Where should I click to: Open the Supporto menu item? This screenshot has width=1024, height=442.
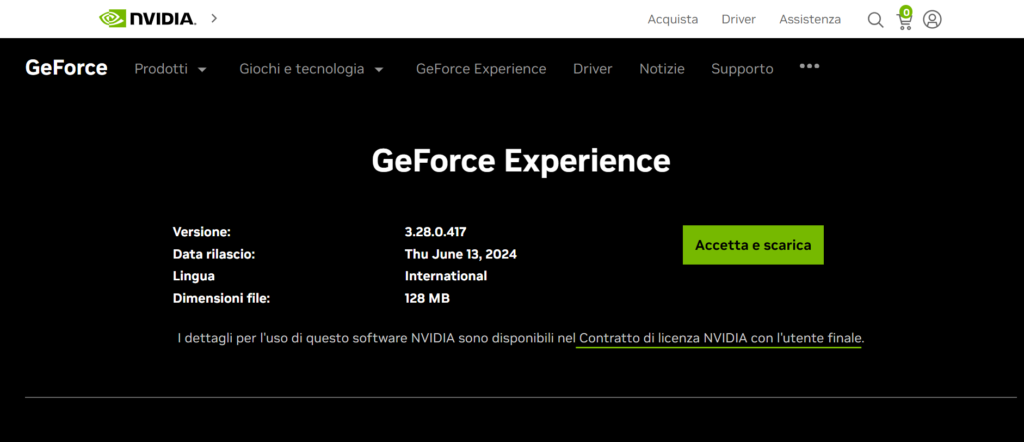pyautogui.click(x=742, y=69)
